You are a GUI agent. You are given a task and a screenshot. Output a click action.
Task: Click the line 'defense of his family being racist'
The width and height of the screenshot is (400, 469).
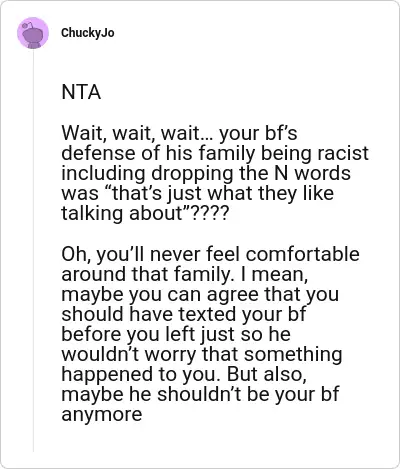coord(215,153)
